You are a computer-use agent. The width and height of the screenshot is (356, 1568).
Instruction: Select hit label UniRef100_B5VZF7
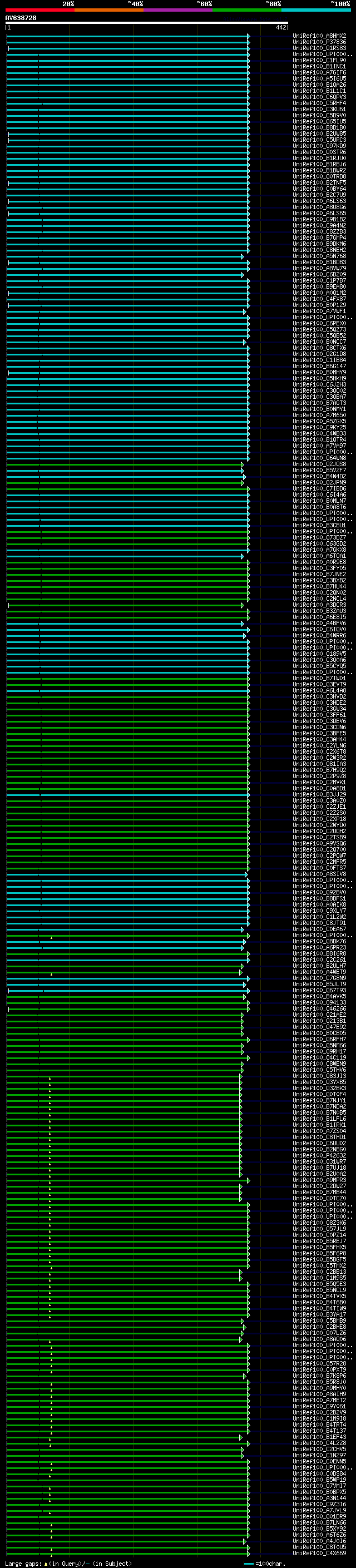(x=319, y=471)
